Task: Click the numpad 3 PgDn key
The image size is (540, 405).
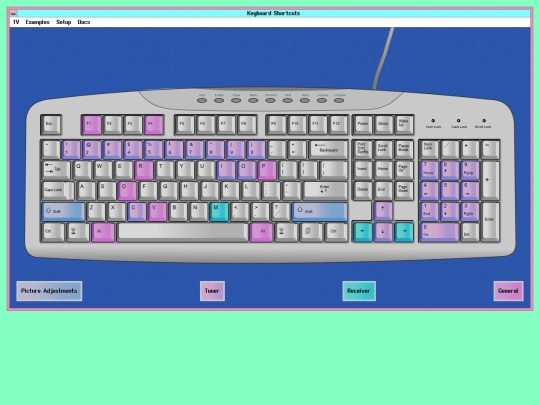Action: pos(470,211)
